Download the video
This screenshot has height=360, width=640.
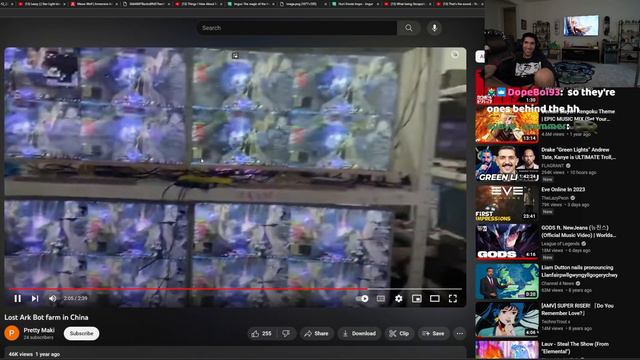tap(359, 333)
